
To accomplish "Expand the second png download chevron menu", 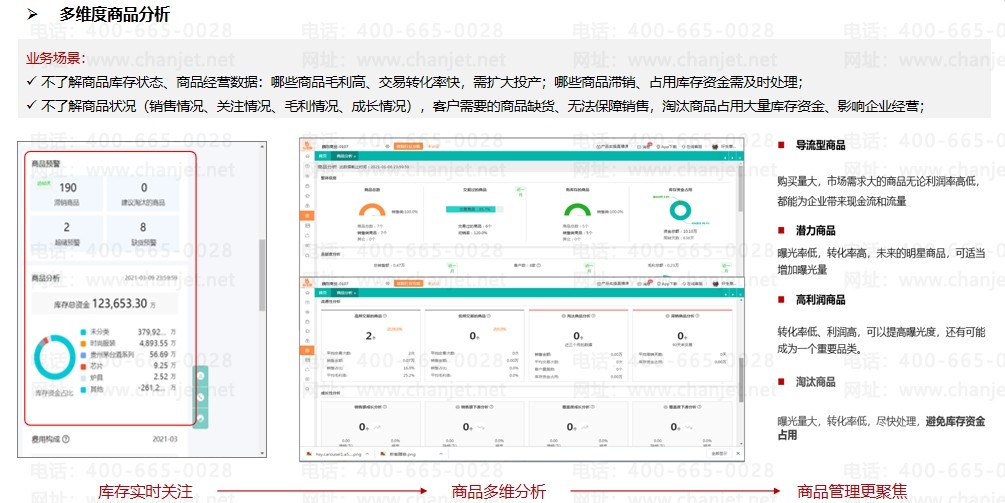I will coord(441,454).
